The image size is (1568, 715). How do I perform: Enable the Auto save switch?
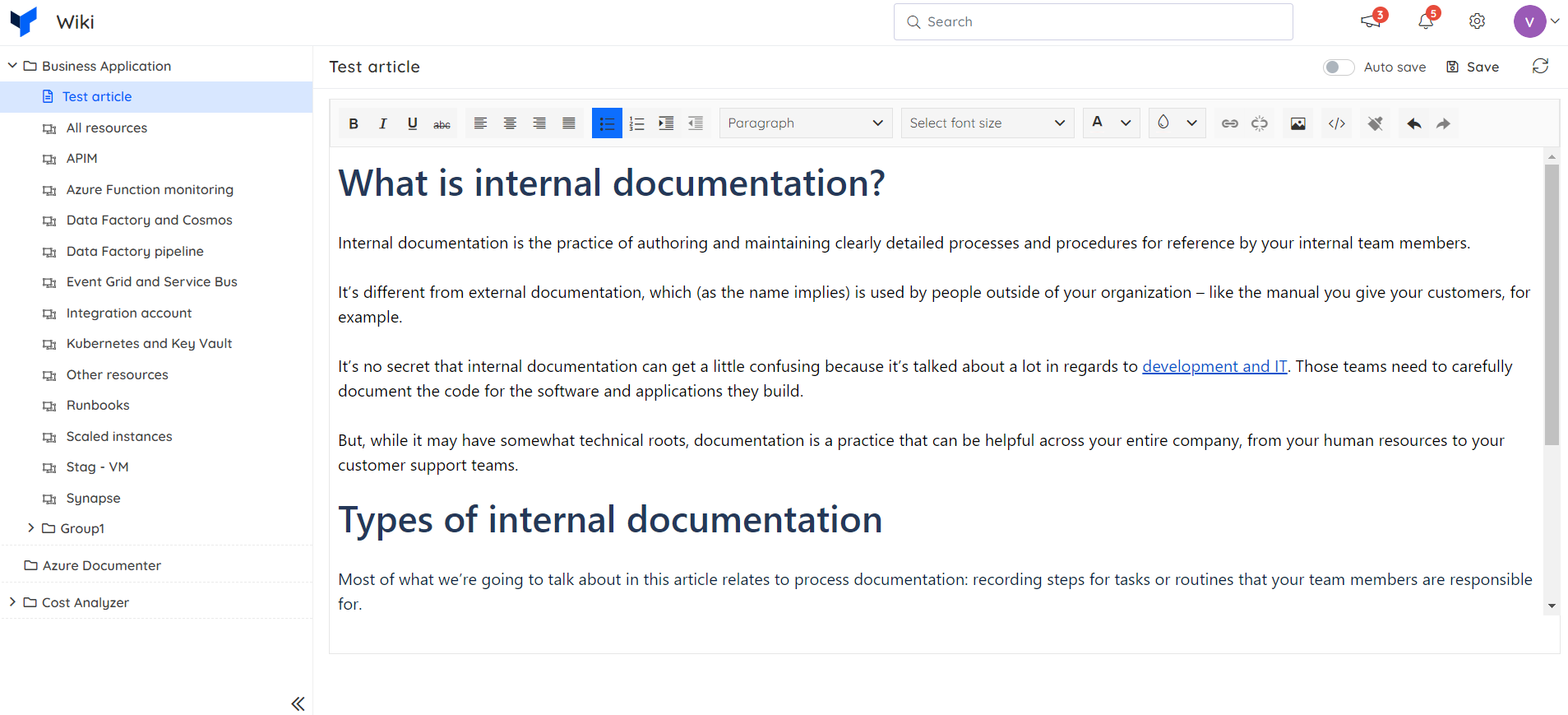[x=1339, y=67]
